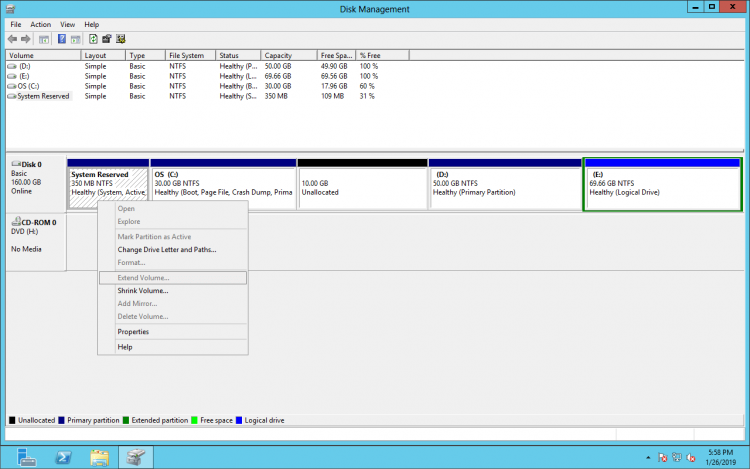Sort by the Layout column header

point(103,55)
